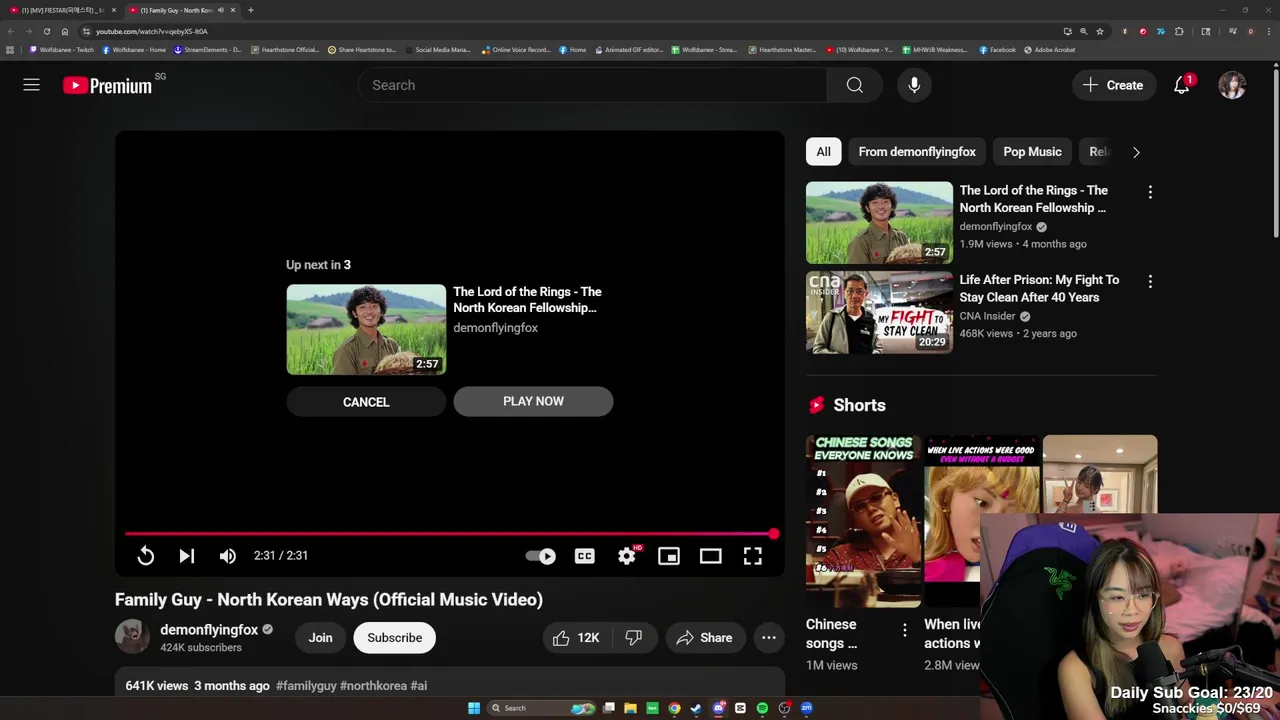The height and width of the screenshot is (720, 1280).
Task: Toggle the autoplay switch
Action: pos(541,556)
